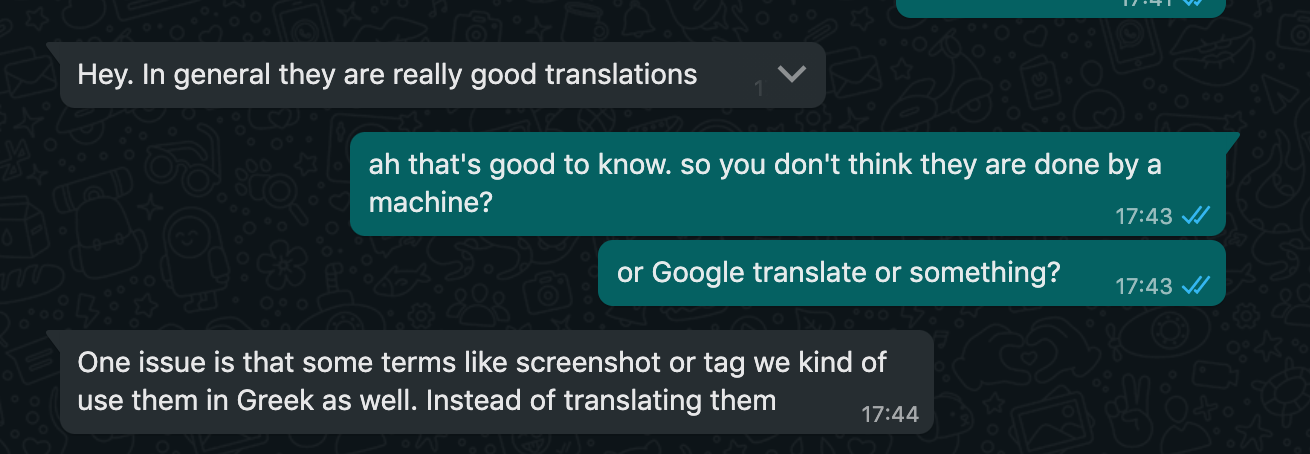Click the blue double-check read receipt on 'machine?' message
The width and height of the screenshot is (1310, 454).
1196,216
